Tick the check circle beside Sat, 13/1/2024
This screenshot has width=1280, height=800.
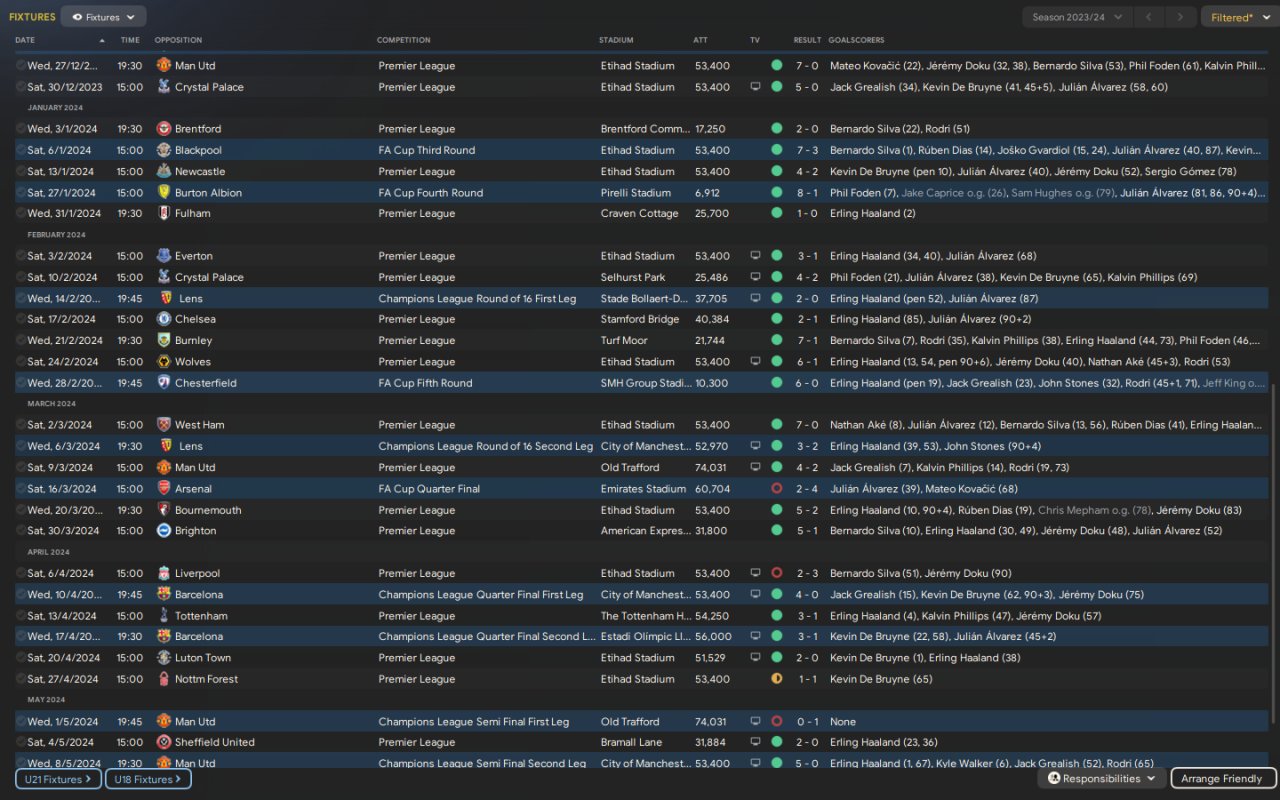[21, 171]
